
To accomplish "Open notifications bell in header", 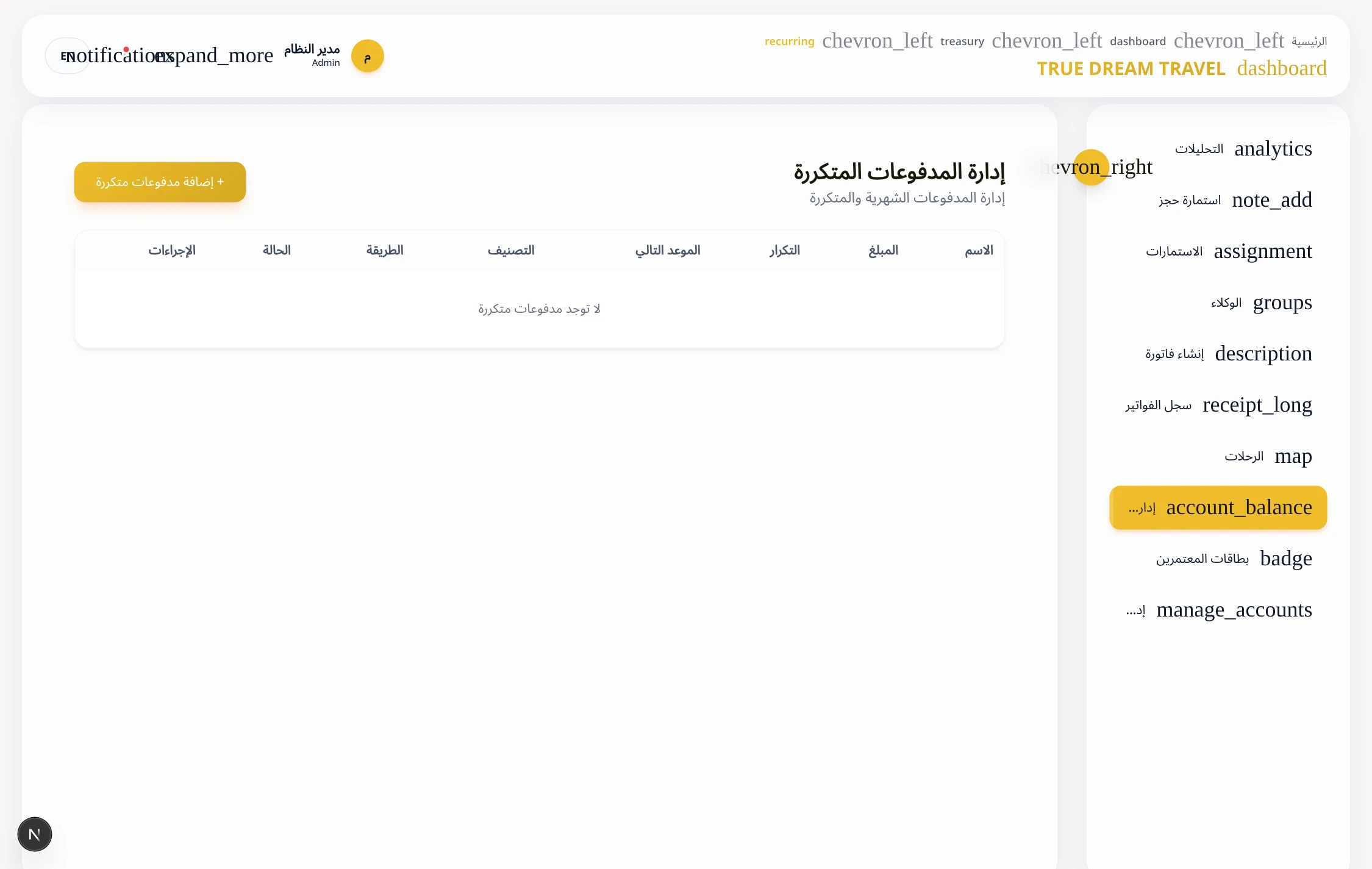I will coord(120,55).
